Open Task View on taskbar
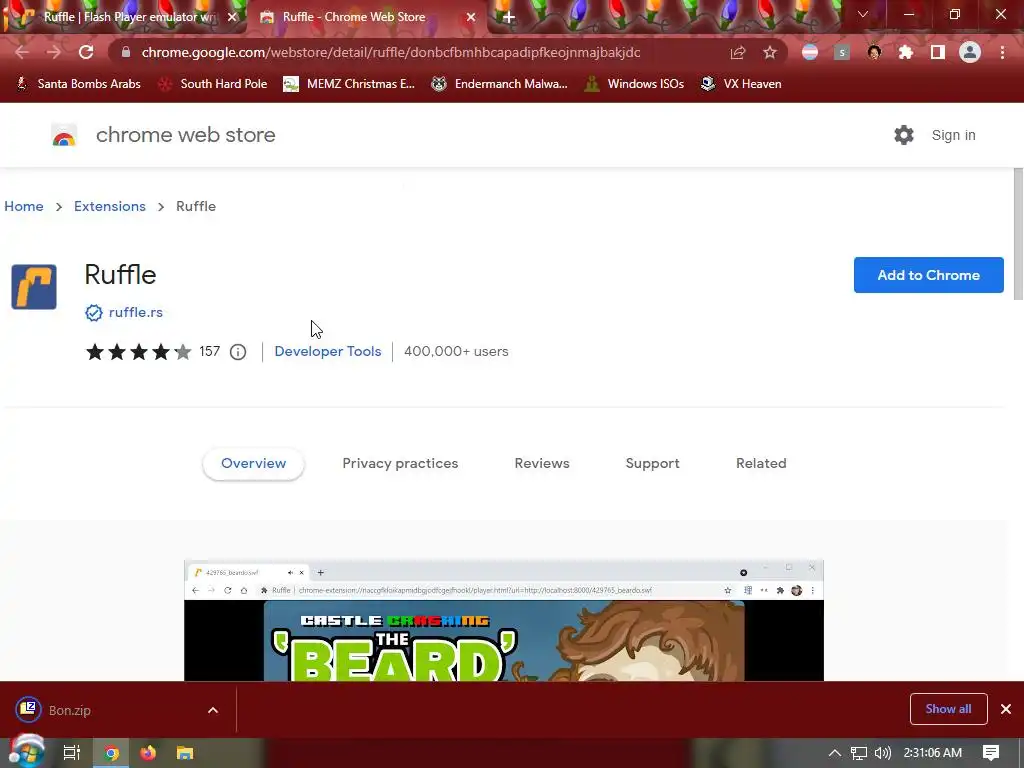1024x768 pixels. [x=72, y=753]
